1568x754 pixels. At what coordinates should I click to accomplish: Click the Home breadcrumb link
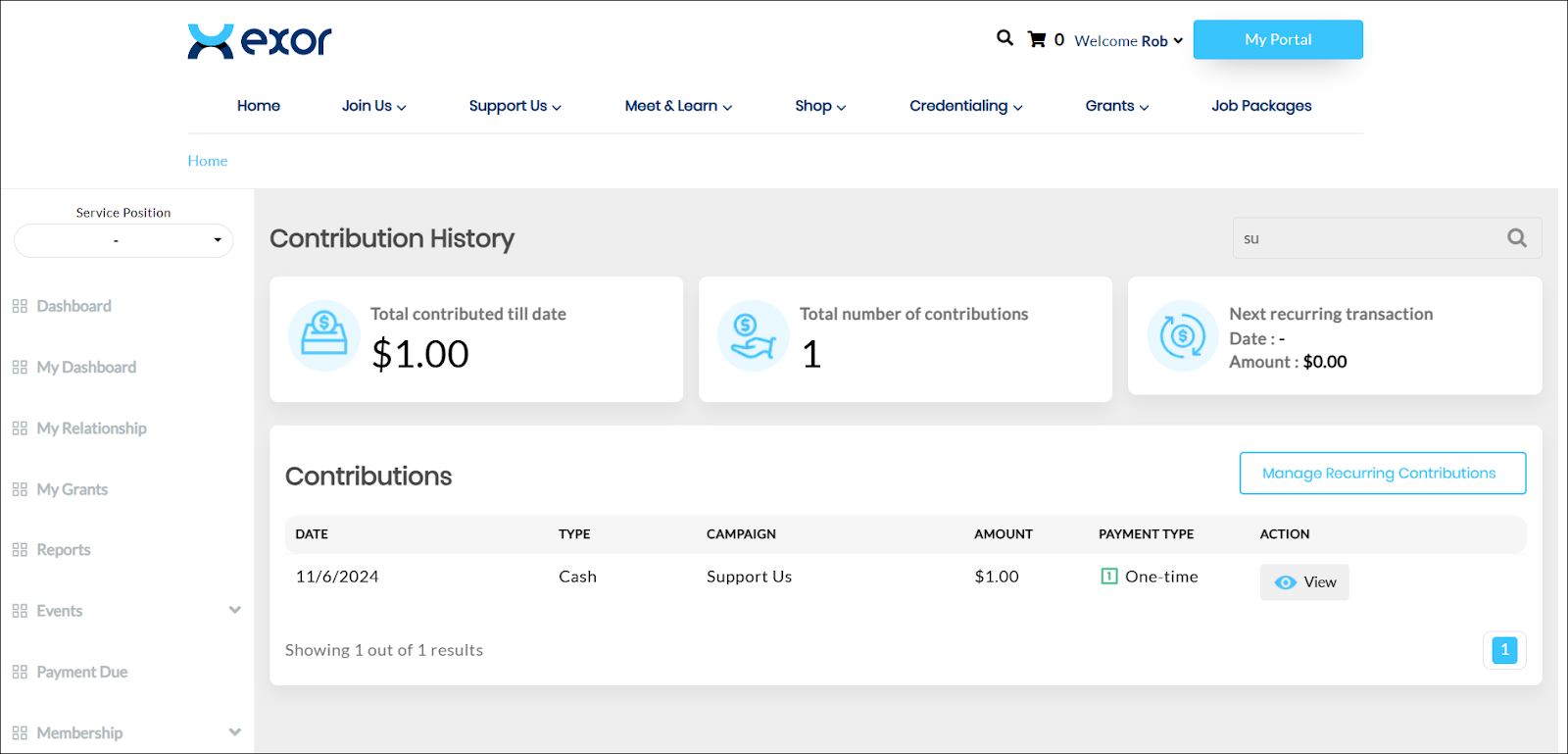point(208,161)
